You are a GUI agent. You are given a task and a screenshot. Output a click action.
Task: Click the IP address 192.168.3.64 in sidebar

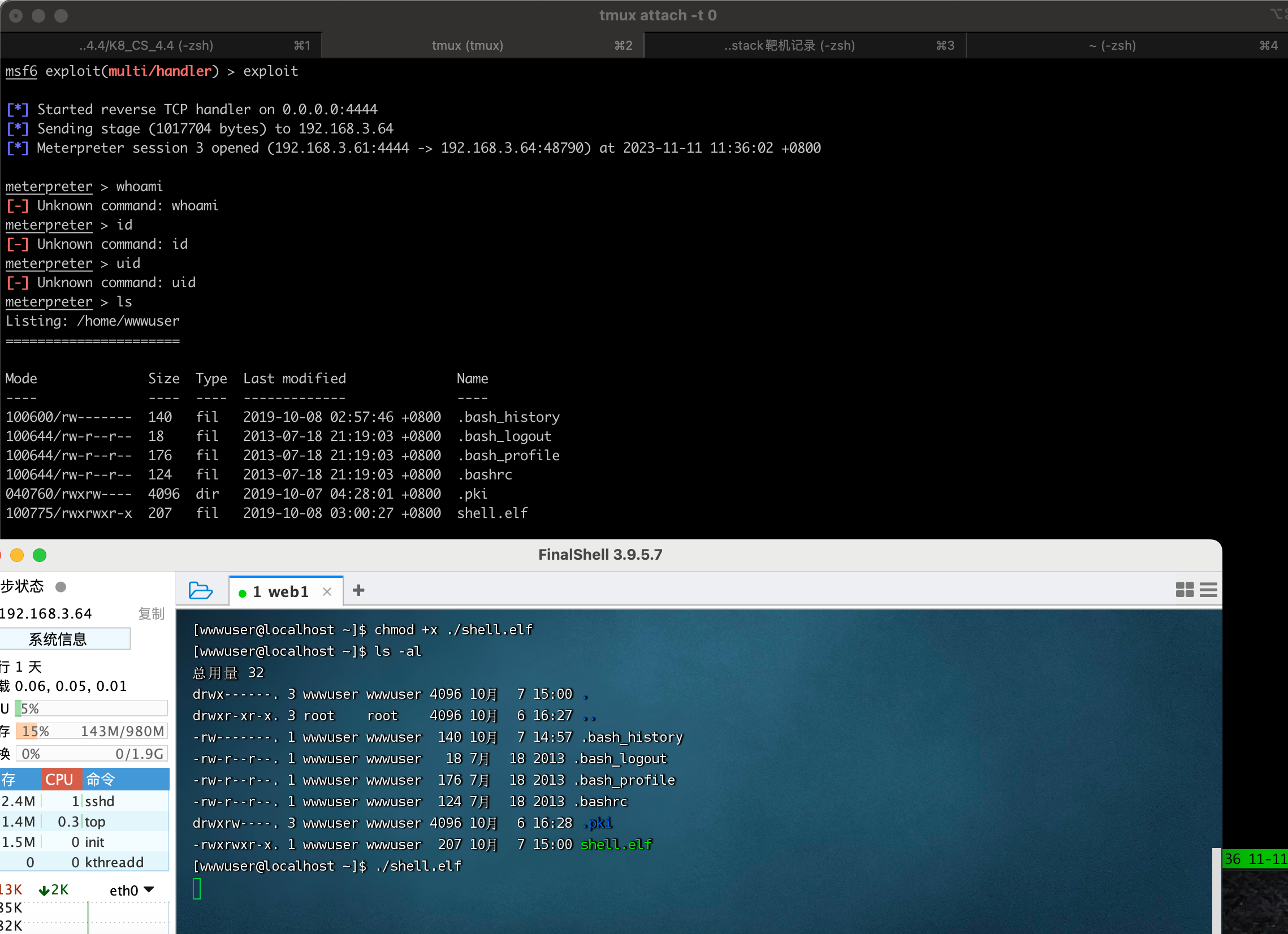pyautogui.click(x=45, y=613)
